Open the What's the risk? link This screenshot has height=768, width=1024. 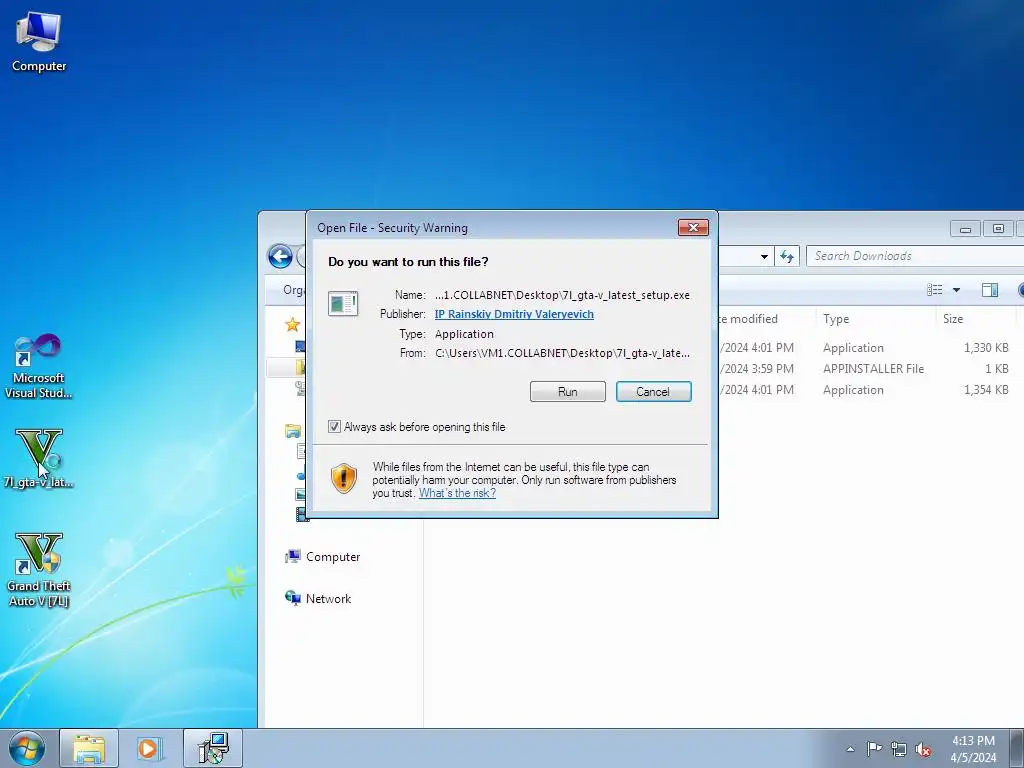(457, 493)
